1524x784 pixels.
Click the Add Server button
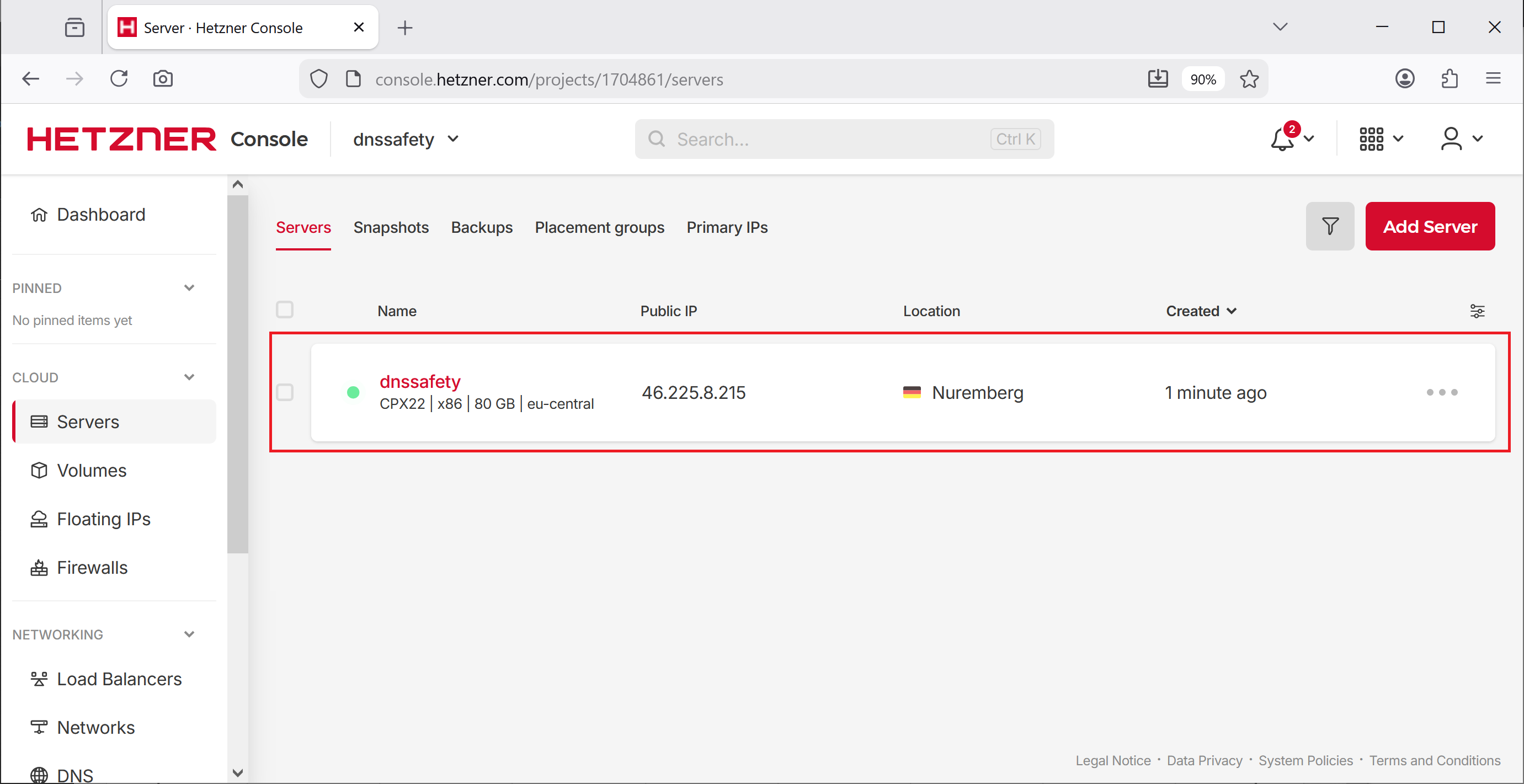click(1431, 226)
